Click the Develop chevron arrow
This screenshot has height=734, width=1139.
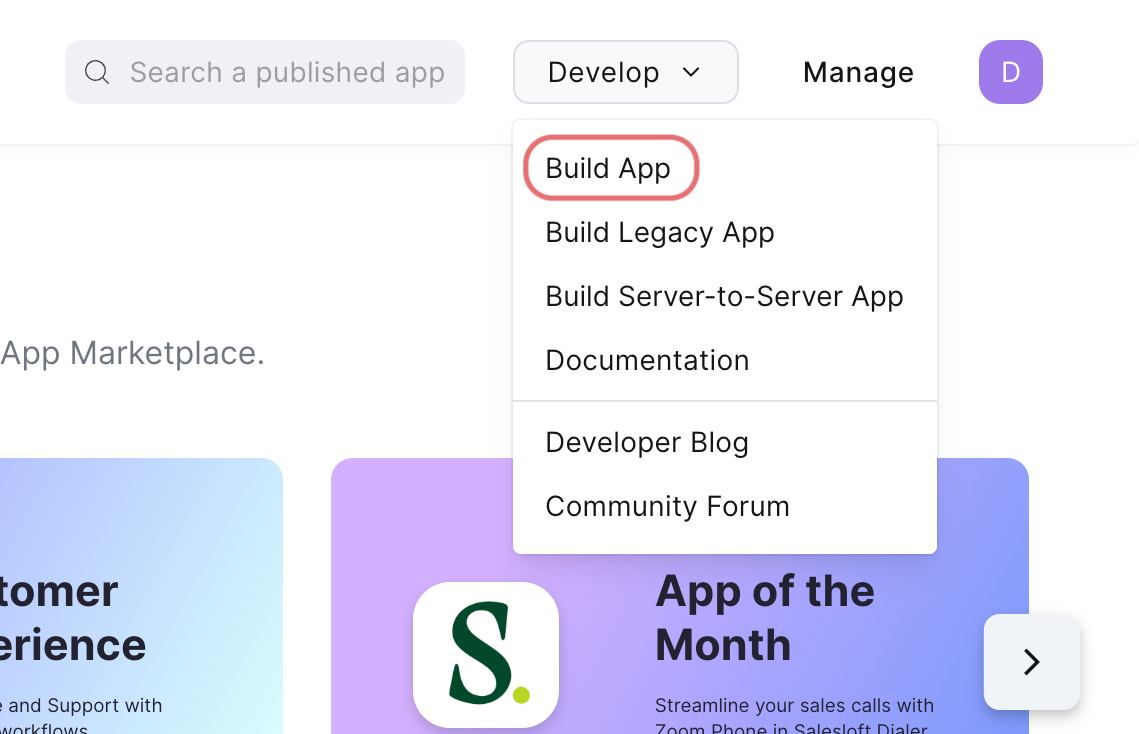692,72
